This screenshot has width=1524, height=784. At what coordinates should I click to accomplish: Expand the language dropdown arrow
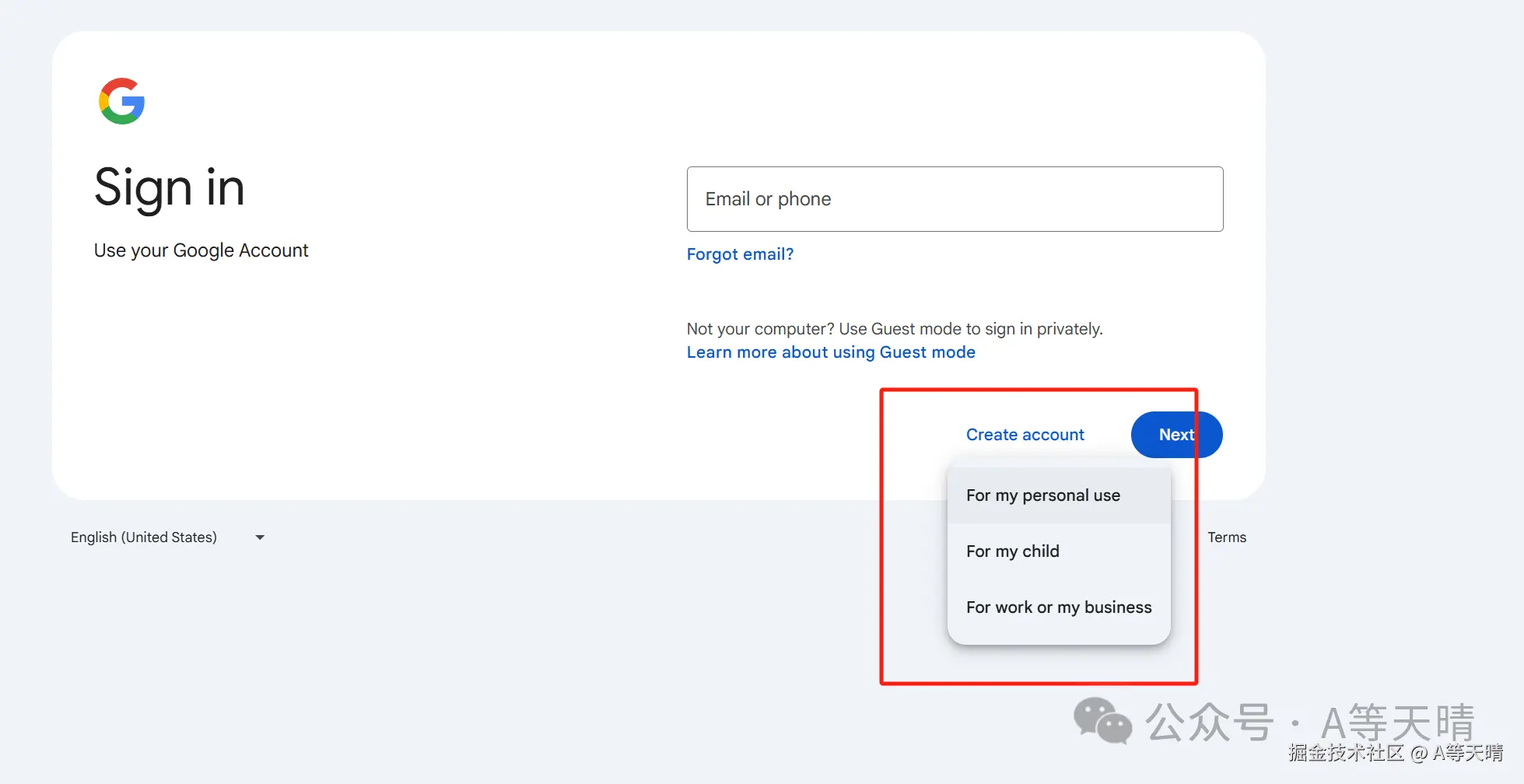click(260, 537)
